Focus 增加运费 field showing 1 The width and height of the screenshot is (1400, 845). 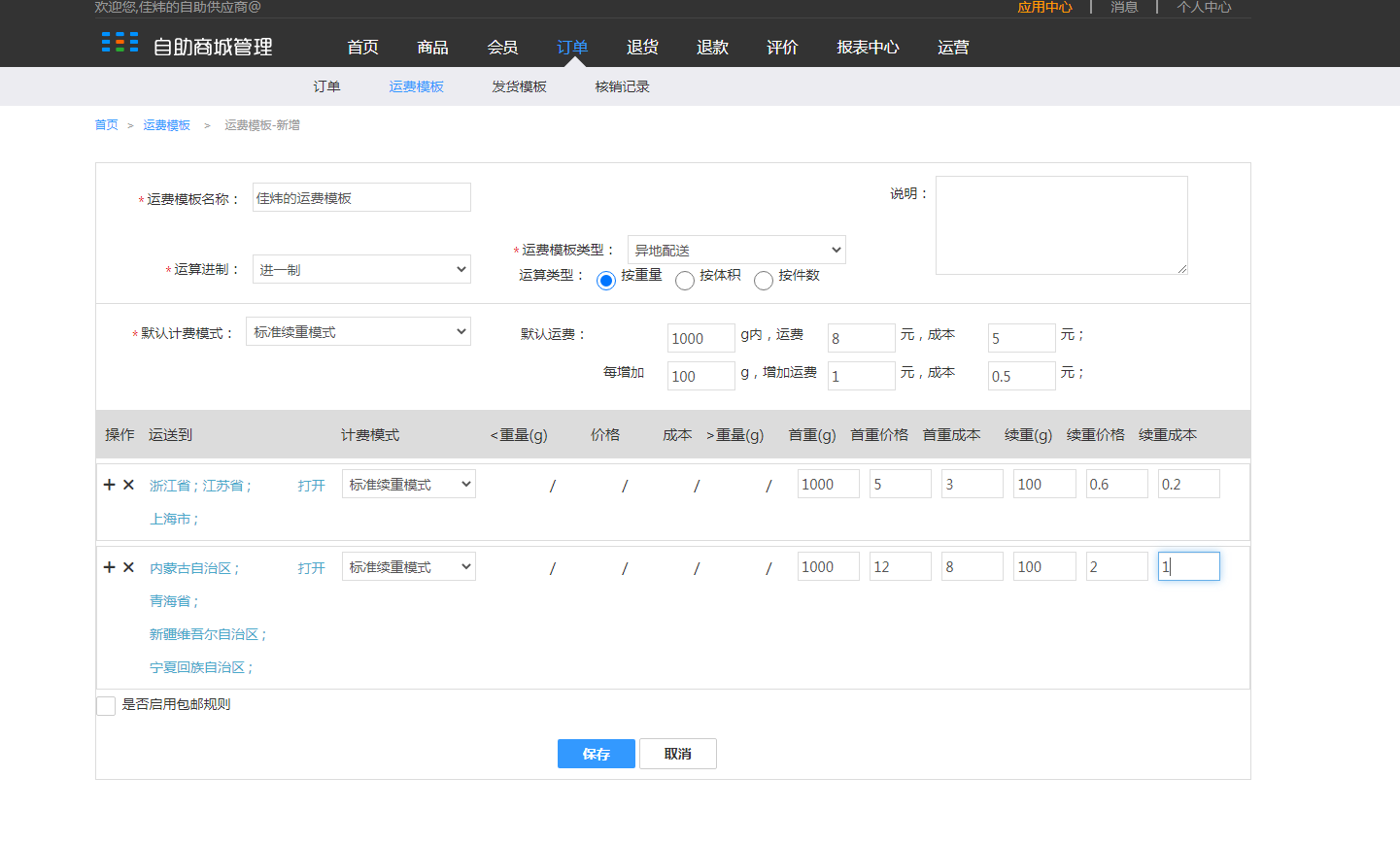(862, 376)
